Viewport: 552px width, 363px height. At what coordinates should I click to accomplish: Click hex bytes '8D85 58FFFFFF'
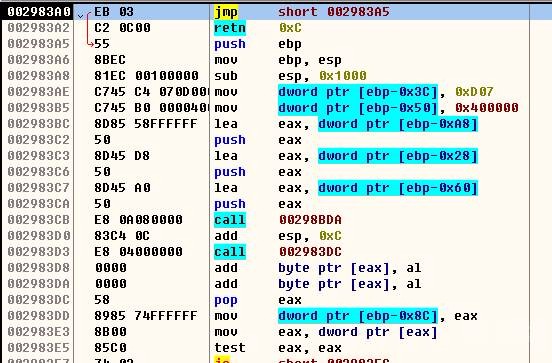tap(146, 124)
